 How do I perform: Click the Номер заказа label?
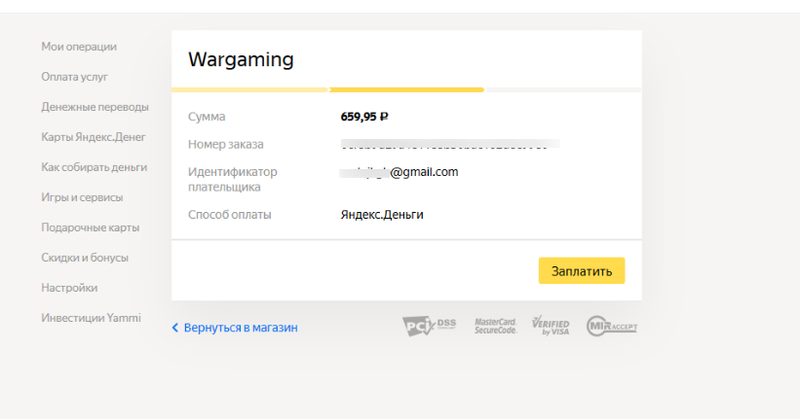point(226,144)
